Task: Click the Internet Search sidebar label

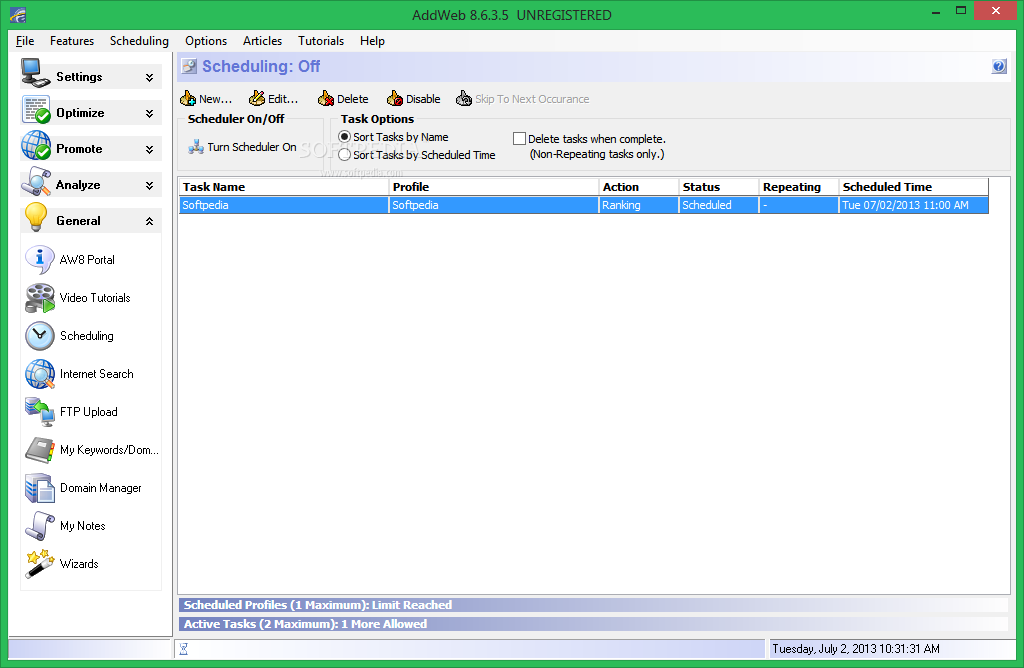Action: point(97,374)
